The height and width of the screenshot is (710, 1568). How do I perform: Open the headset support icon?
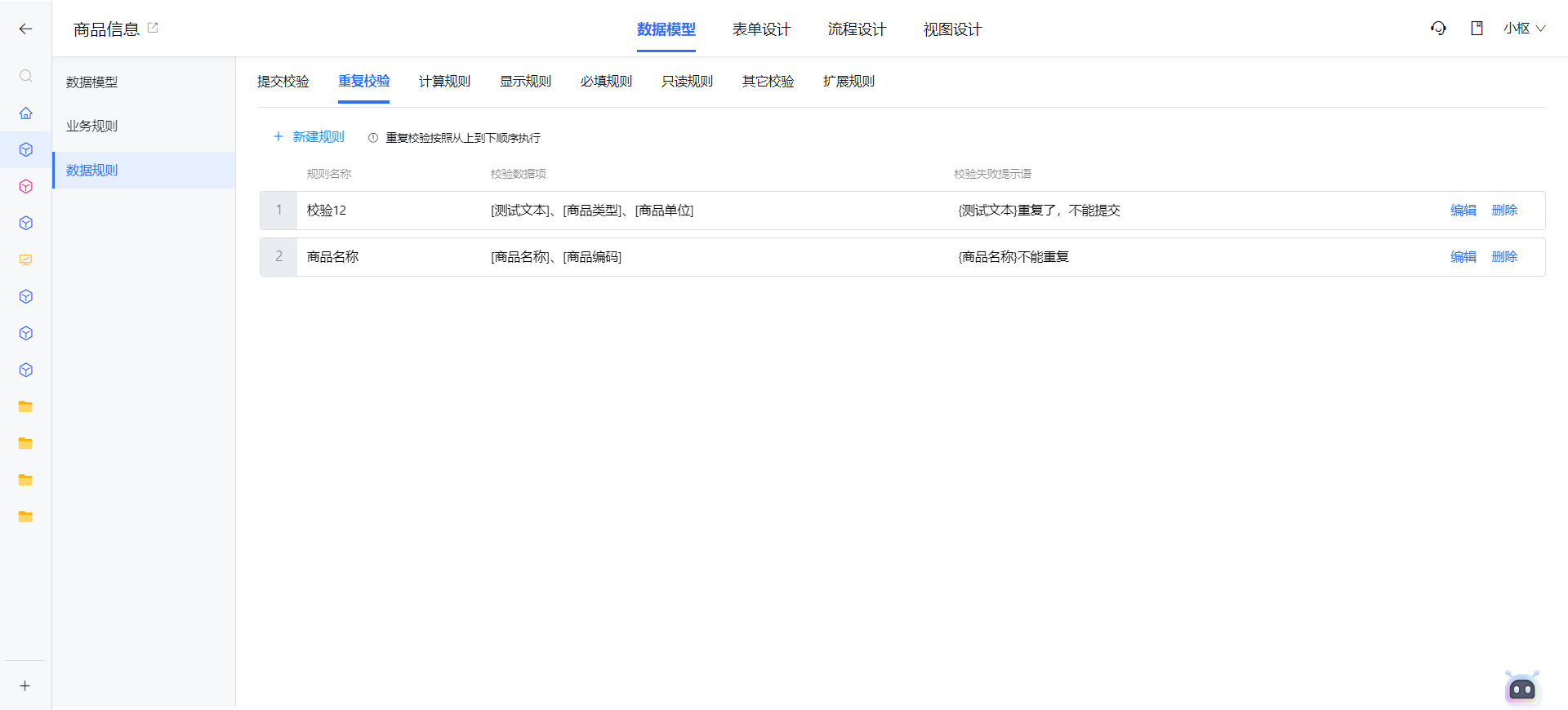[1438, 29]
